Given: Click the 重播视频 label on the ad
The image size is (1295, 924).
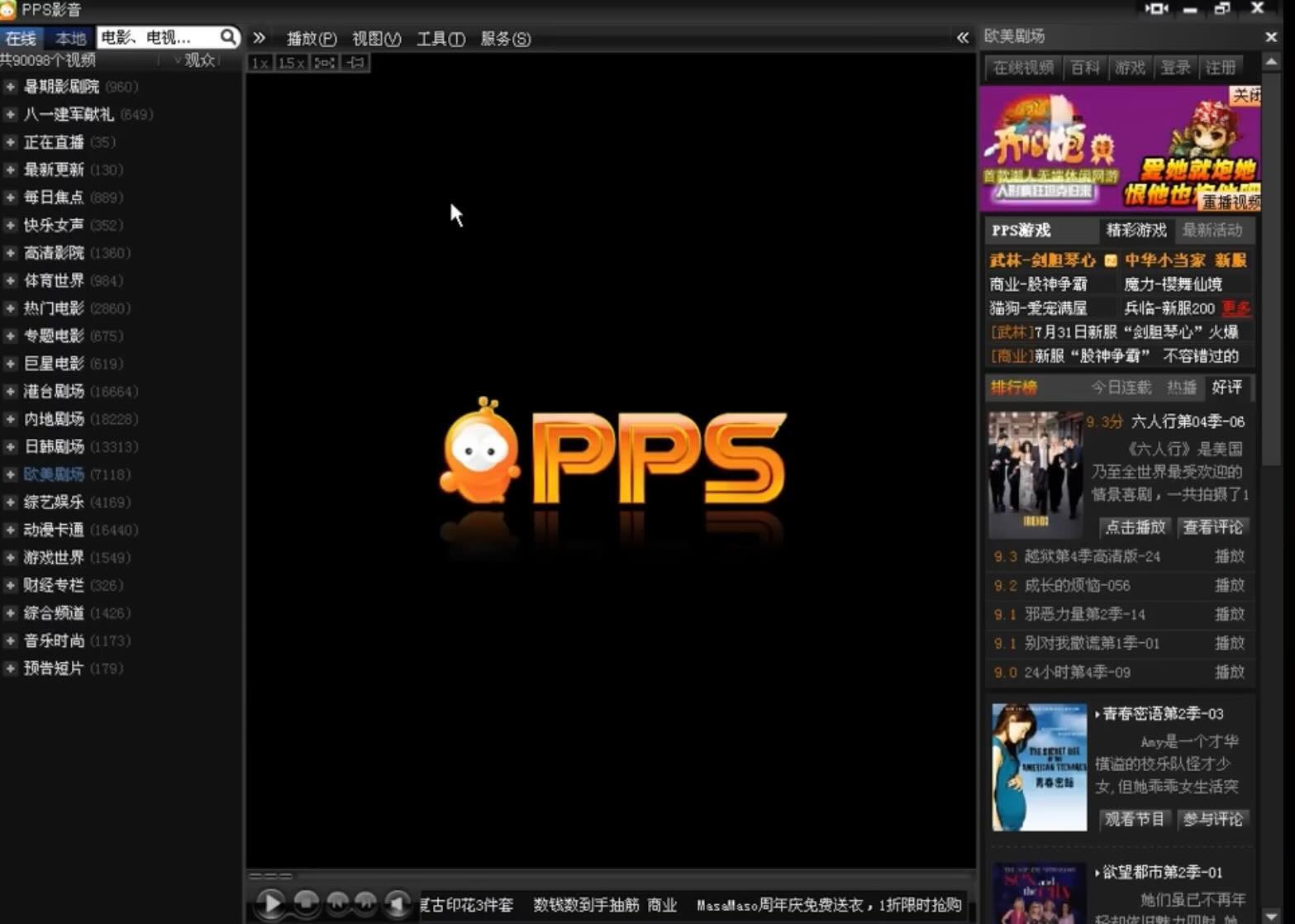Looking at the screenshot, I should [x=1231, y=202].
